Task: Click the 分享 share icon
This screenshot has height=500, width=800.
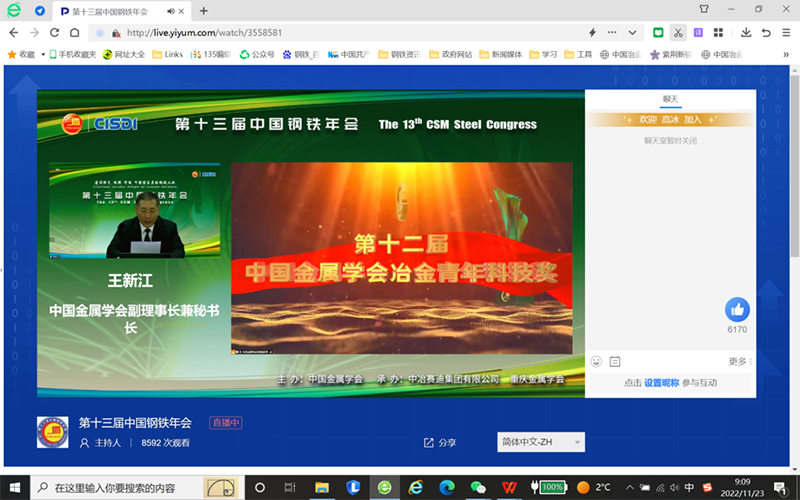Action: click(x=429, y=442)
